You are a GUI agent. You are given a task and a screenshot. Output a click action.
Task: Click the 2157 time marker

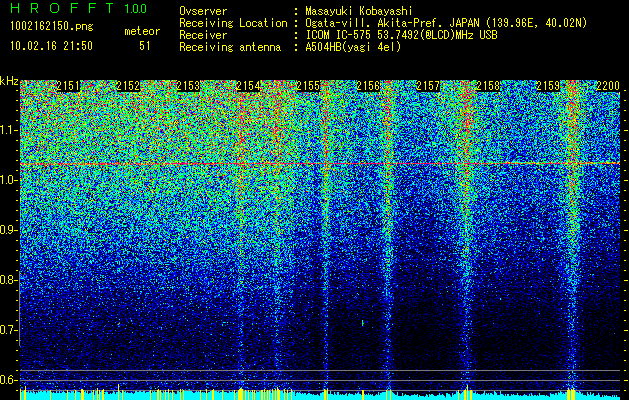(x=428, y=85)
